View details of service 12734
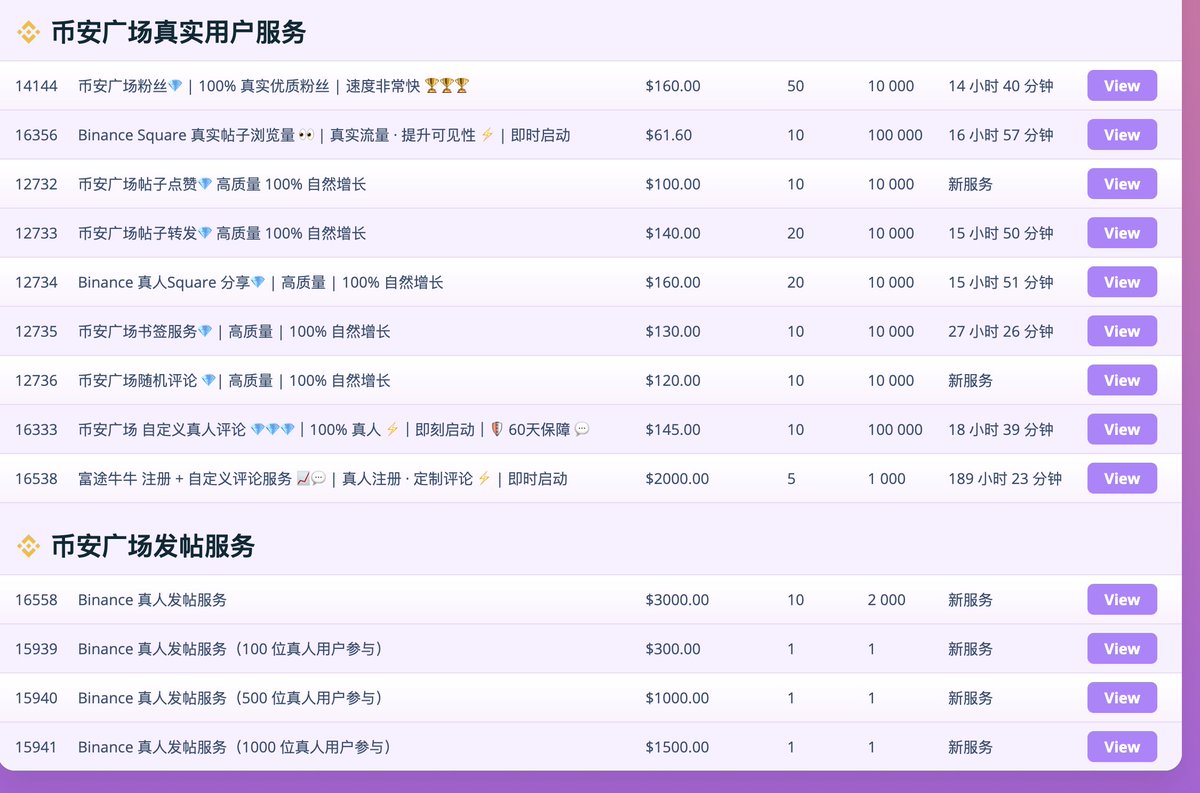The image size is (1200, 793). [x=1122, y=282]
